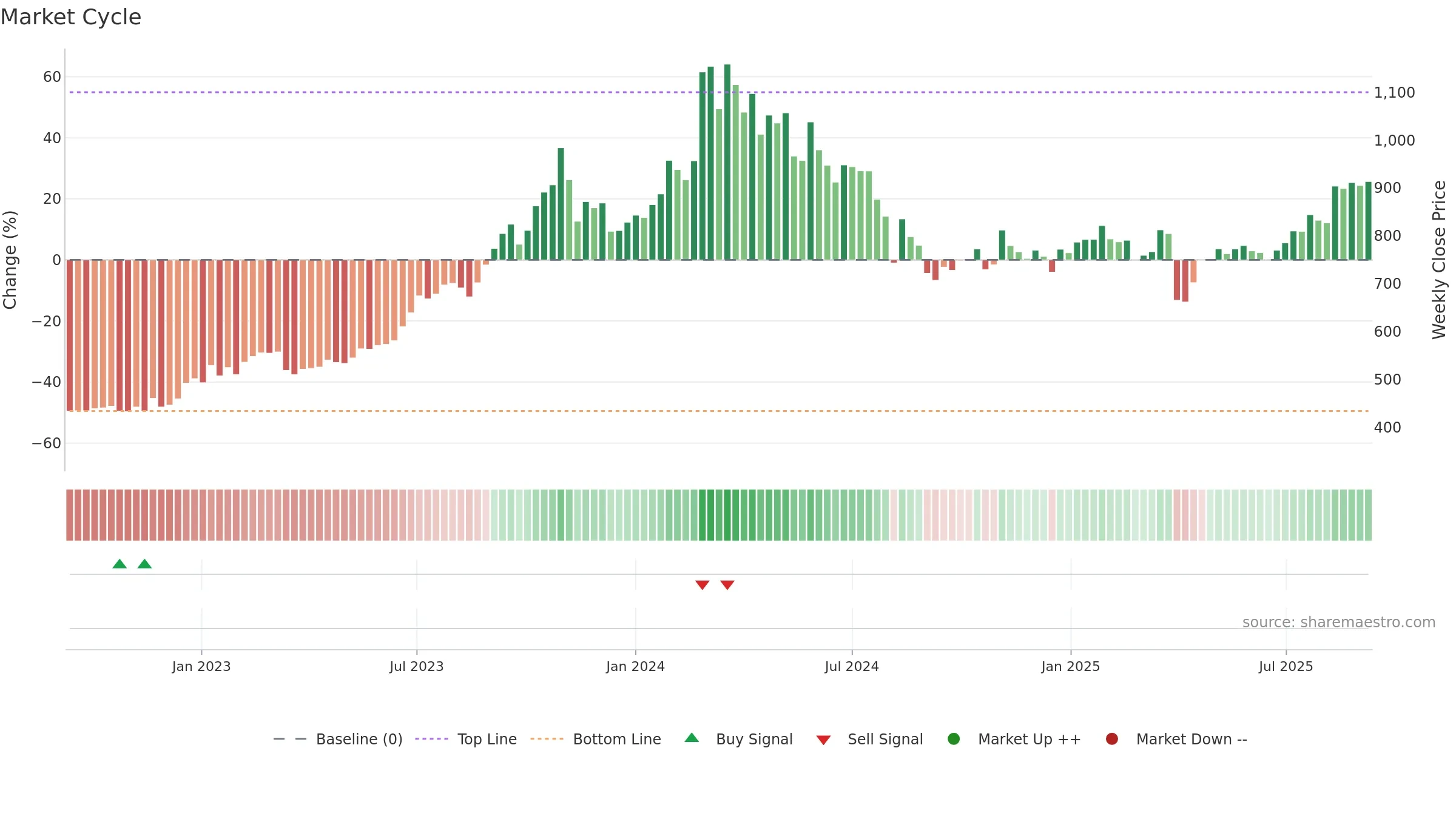This screenshot has height=819, width=1456.
Task: Click the Top Line legend entry
Action: [x=466, y=739]
